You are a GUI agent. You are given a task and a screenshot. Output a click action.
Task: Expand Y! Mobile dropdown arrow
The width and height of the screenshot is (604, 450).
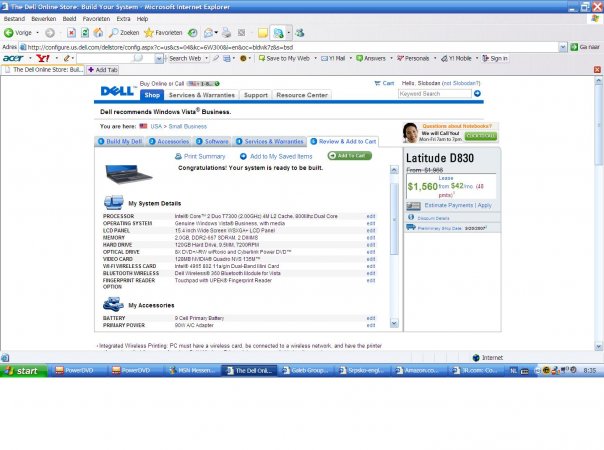[477, 59]
